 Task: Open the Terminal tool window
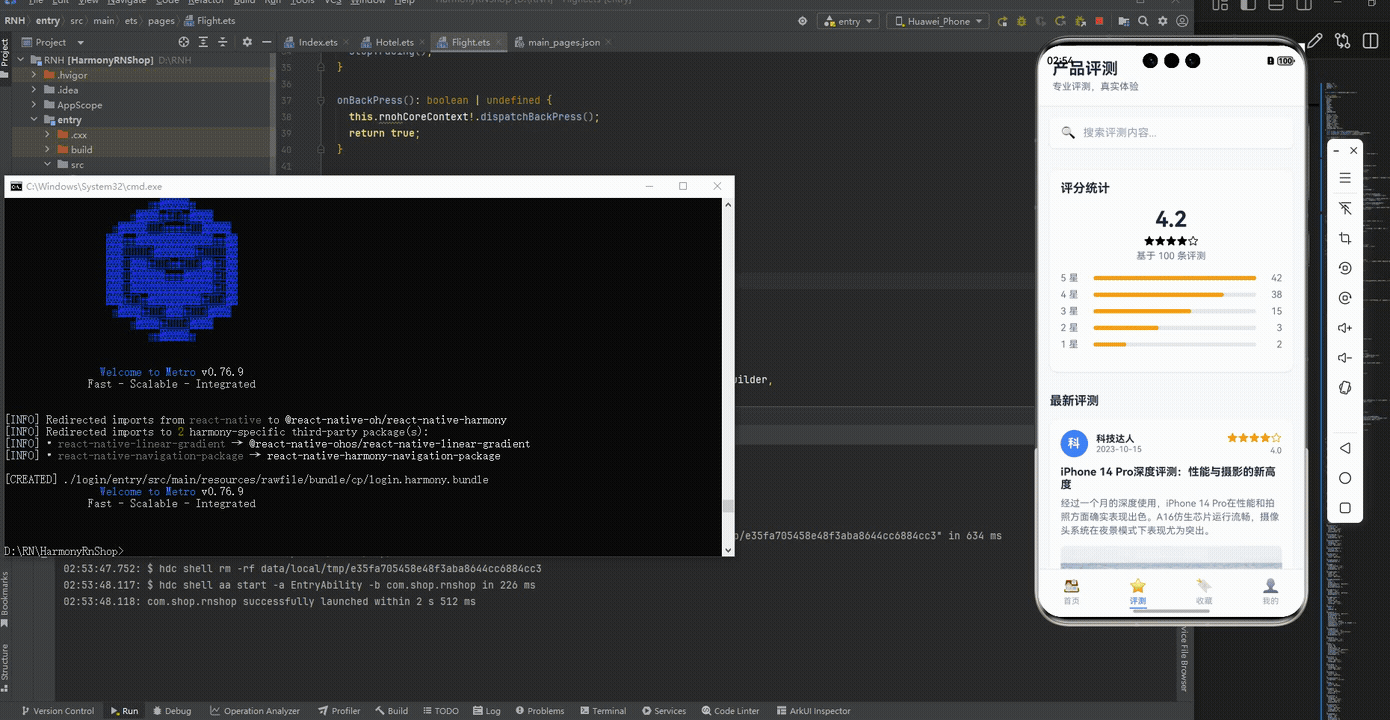tap(602, 711)
